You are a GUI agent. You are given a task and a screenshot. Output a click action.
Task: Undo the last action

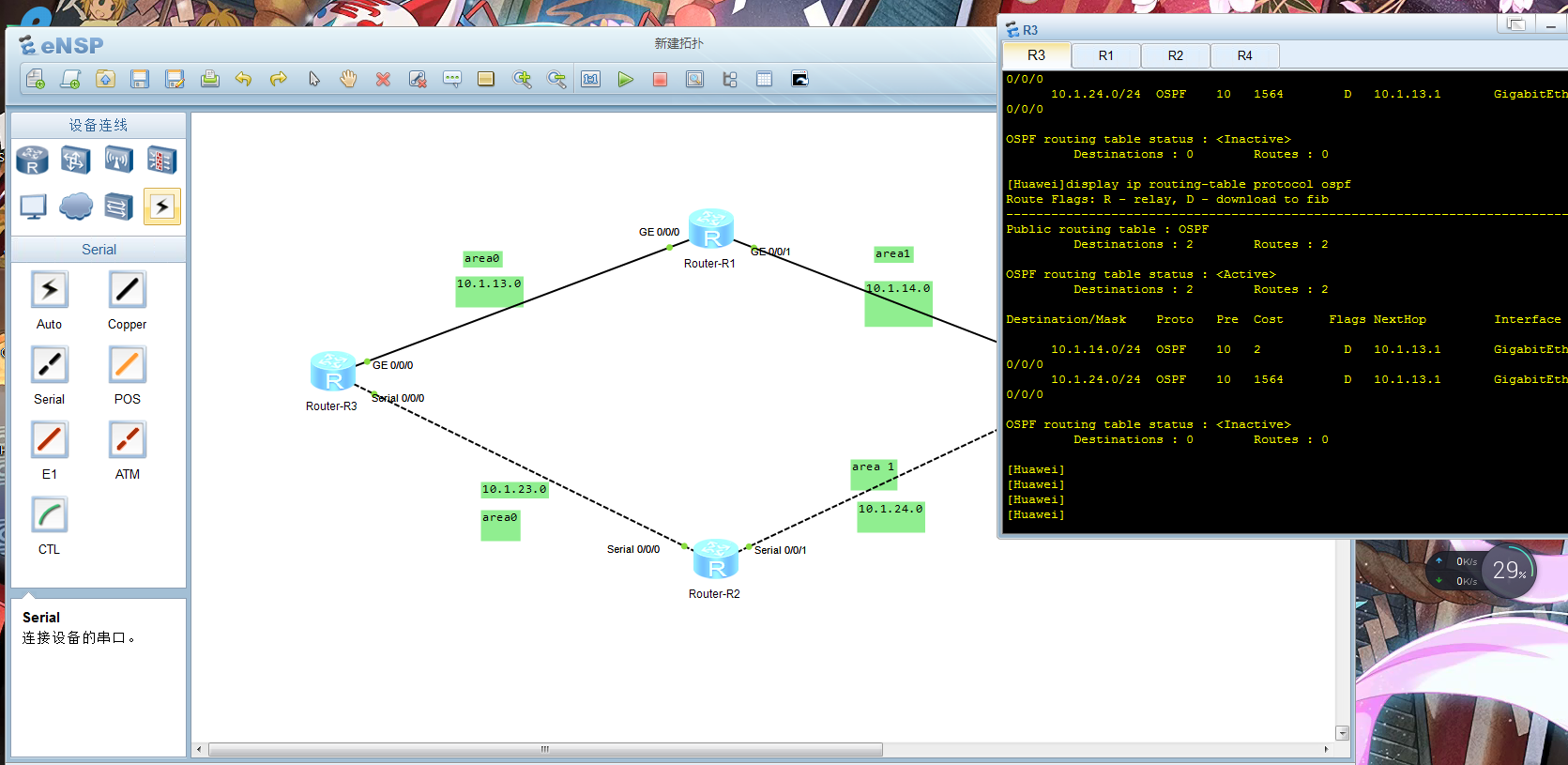244,79
